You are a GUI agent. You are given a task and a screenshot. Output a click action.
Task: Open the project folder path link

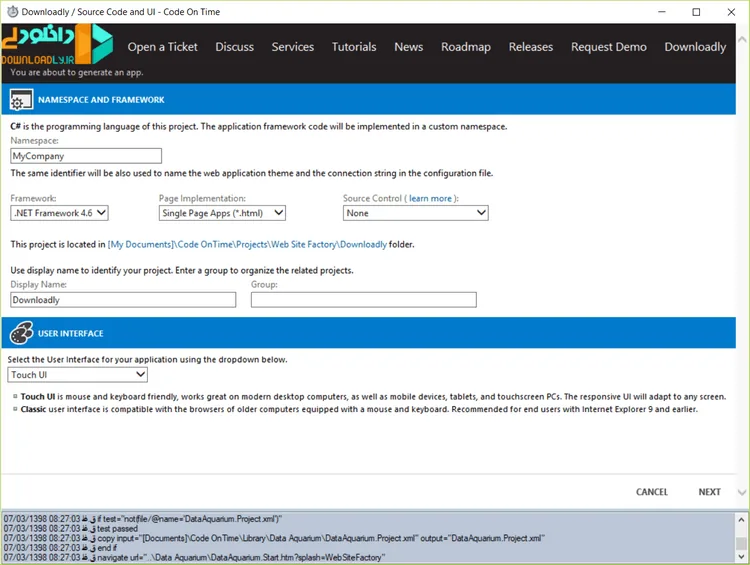click(x=247, y=244)
